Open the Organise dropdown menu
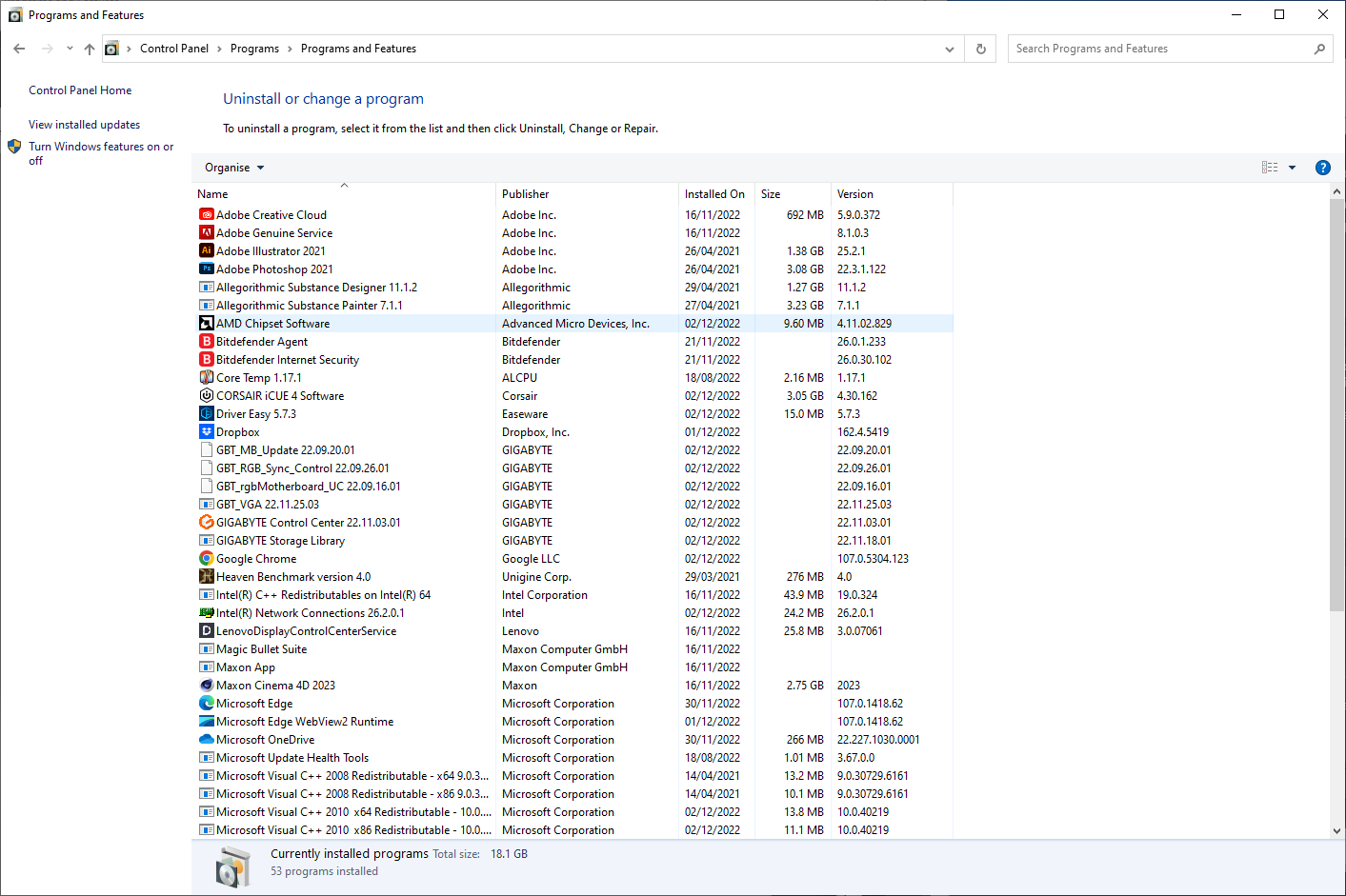Image resolution: width=1346 pixels, height=896 pixels. pyautogui.click(x=234, y=168)
